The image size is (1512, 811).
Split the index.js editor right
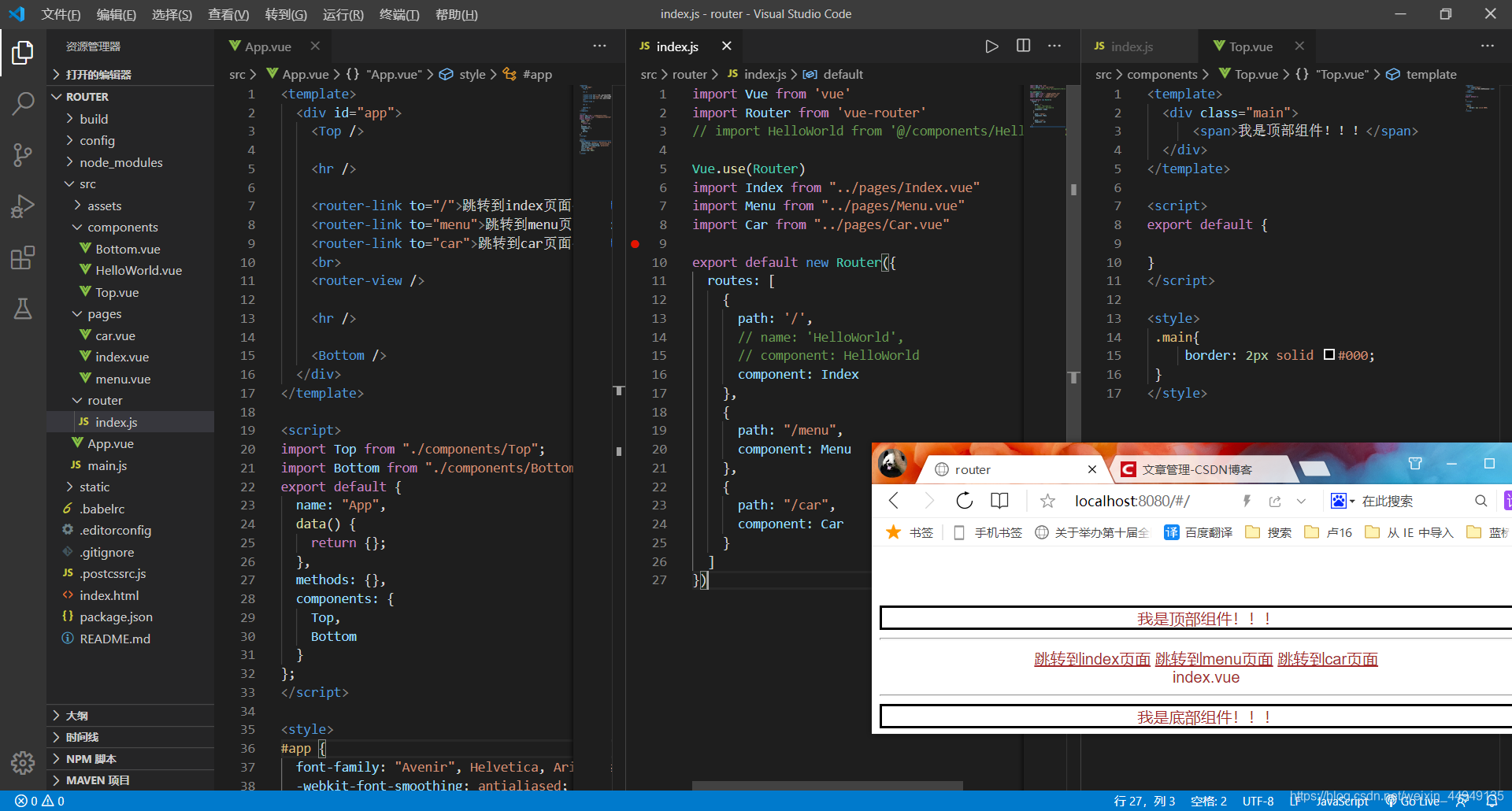[x=1023, y=46]
